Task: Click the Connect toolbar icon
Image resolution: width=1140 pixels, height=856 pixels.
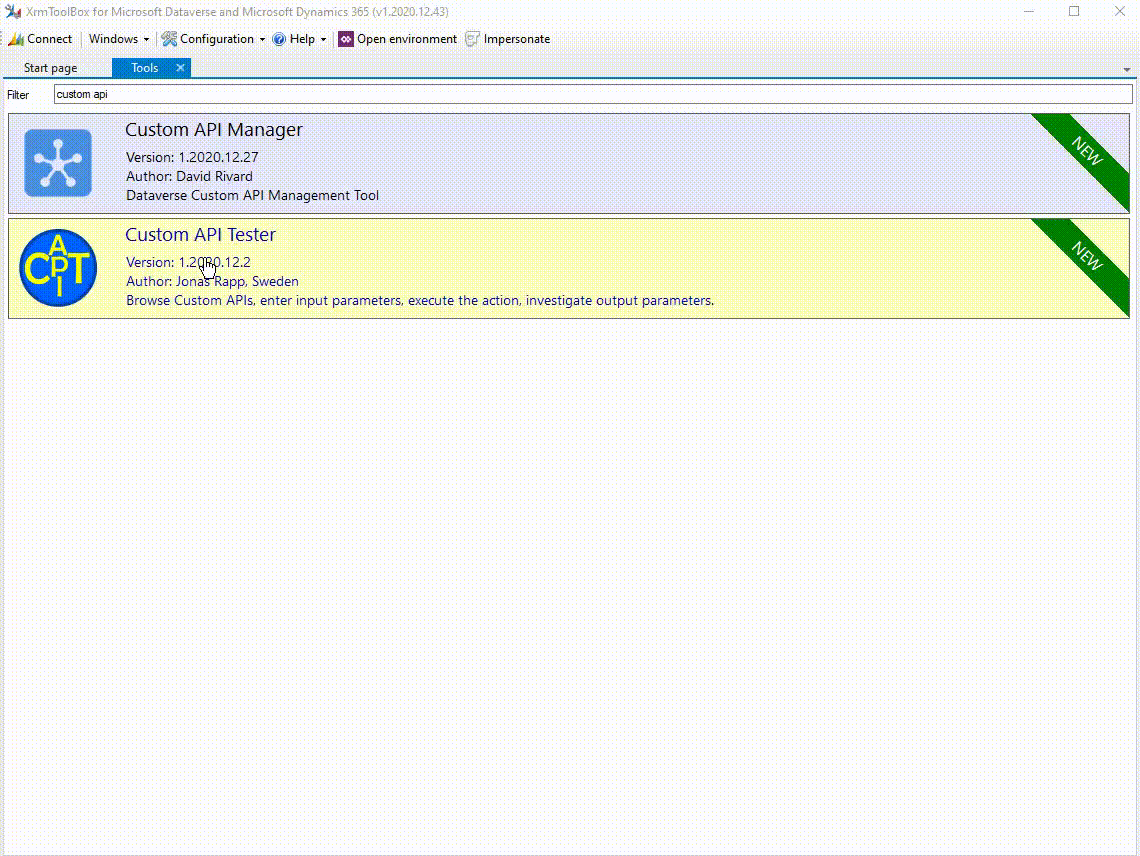Action: coord(16,39)
